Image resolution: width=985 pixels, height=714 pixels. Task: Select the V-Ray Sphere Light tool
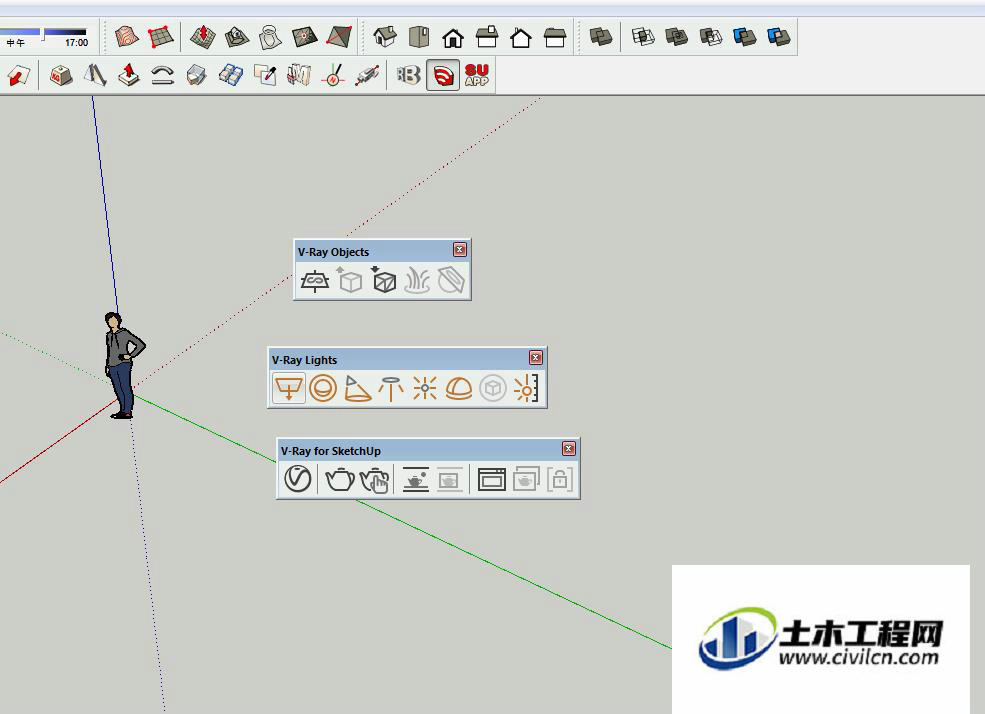click(323, 388)
